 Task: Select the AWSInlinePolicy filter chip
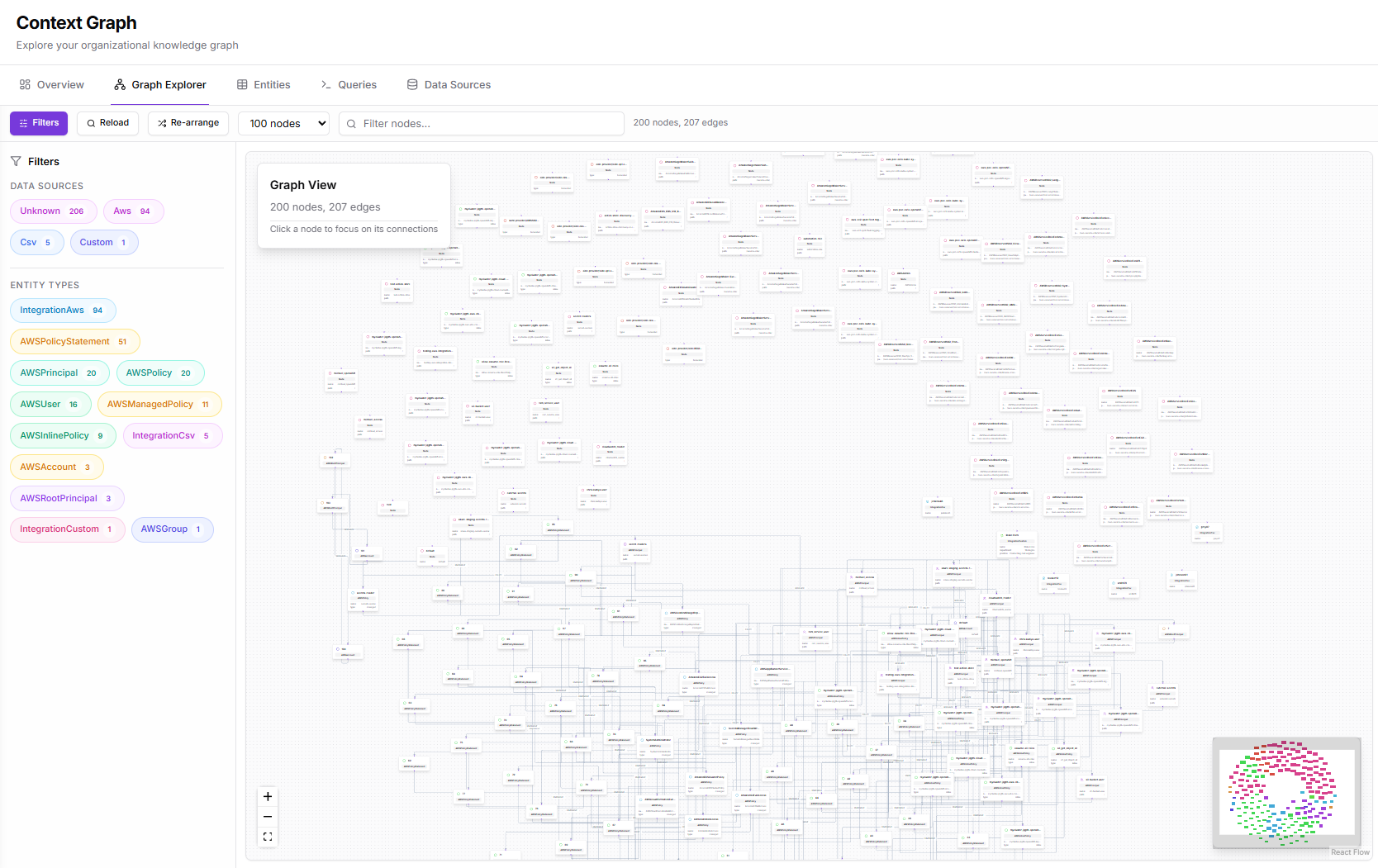pos(63,436)
